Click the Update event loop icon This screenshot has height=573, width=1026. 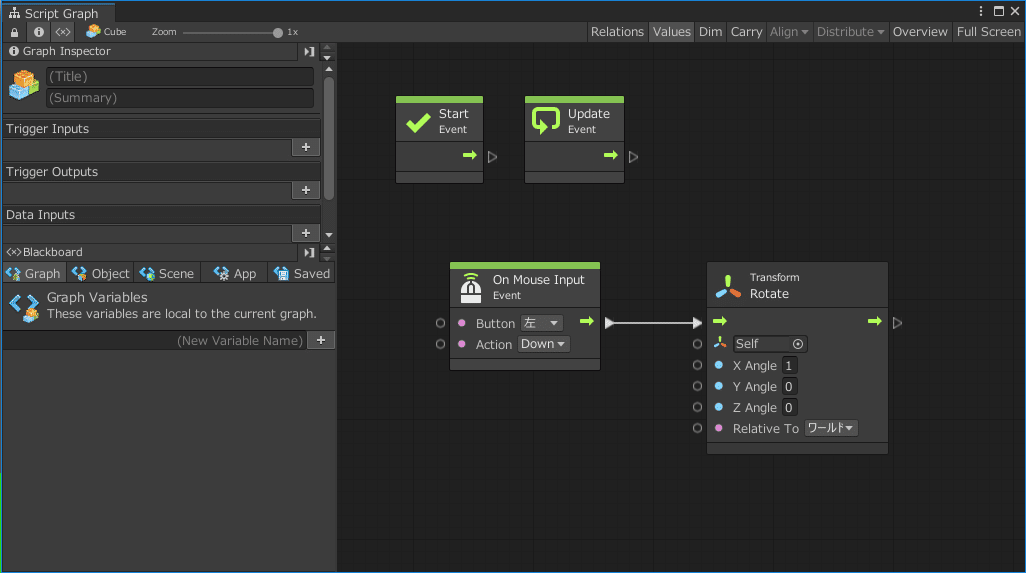pyautogui.click(x=546, y=121)
